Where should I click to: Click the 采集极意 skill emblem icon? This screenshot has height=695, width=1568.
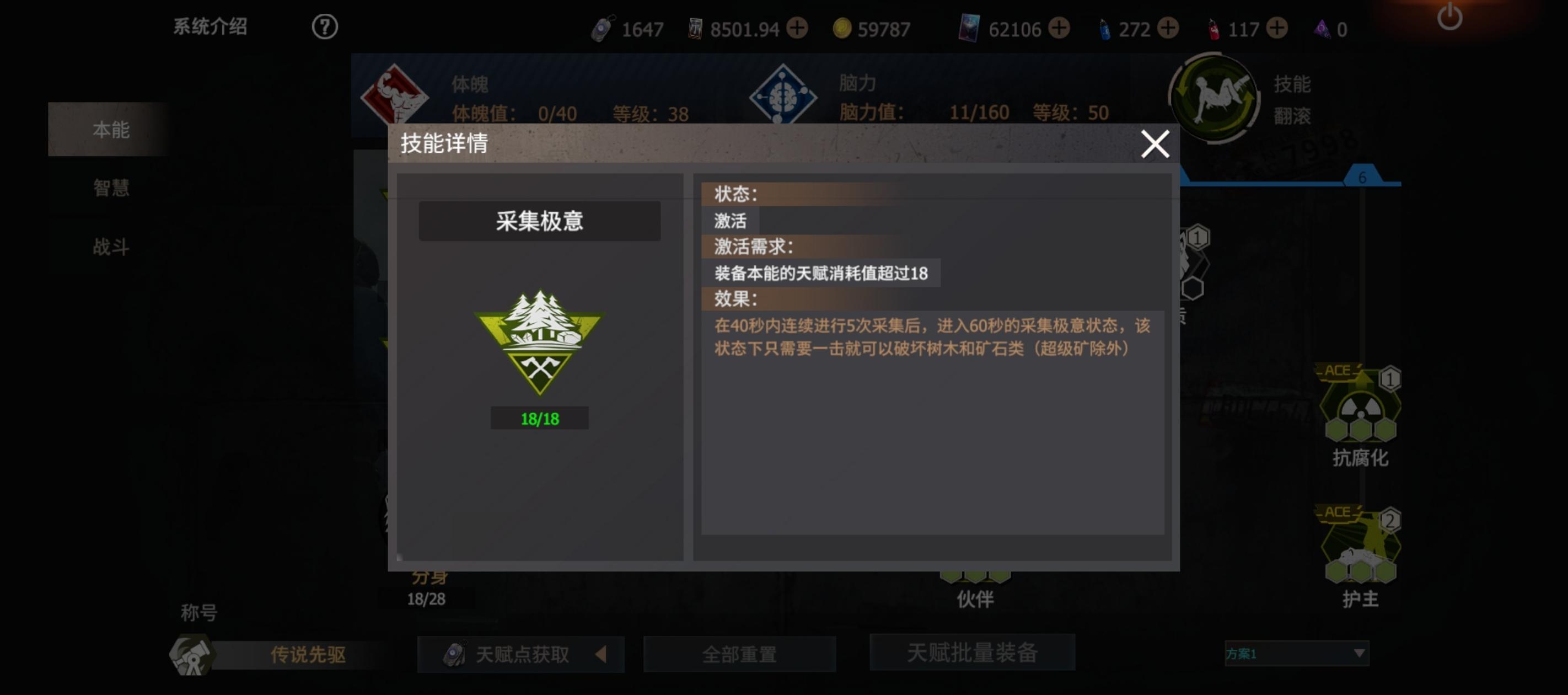click(x=539, y=343)
